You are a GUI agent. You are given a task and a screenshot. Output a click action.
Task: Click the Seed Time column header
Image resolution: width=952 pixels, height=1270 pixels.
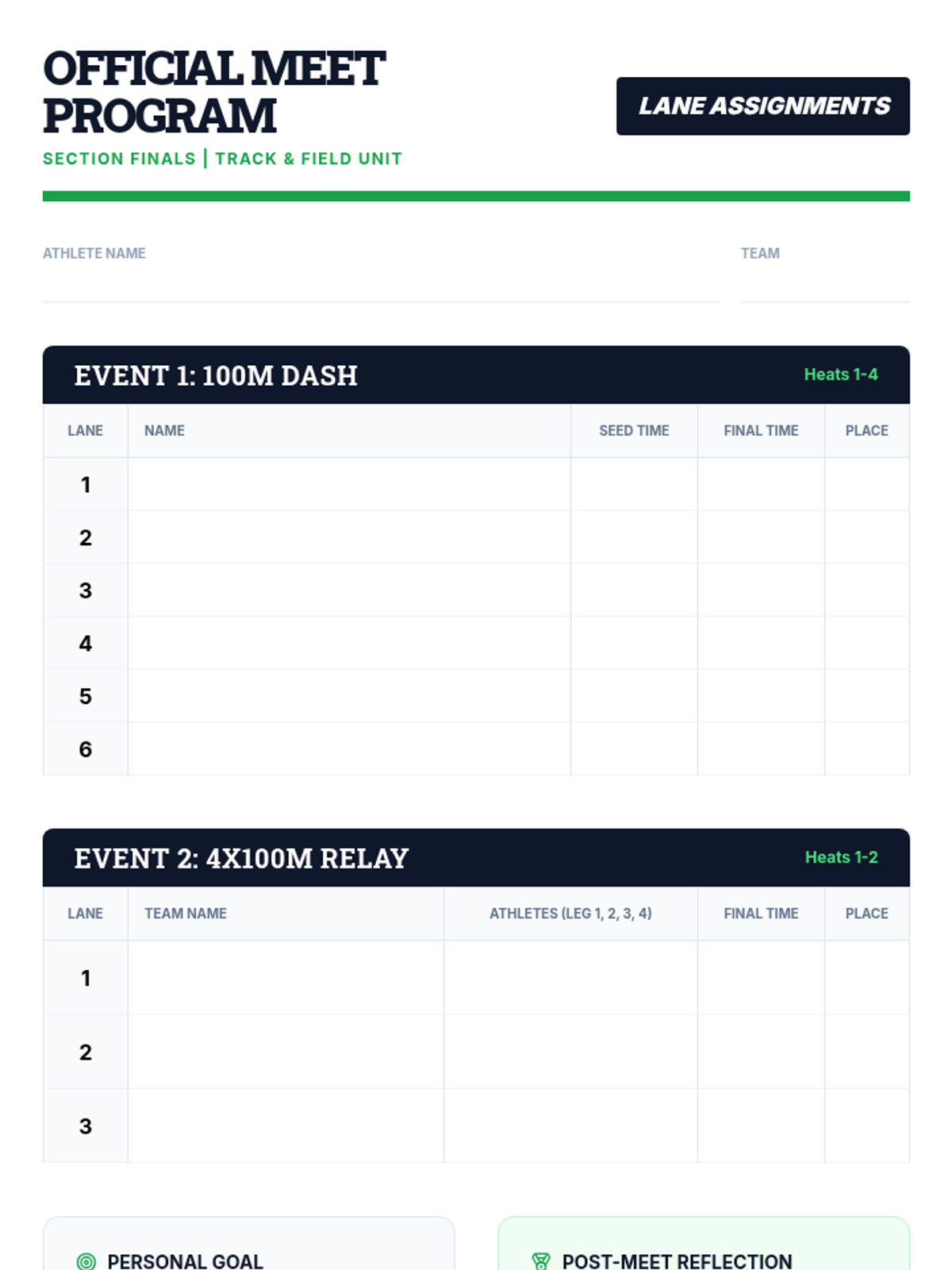click(634, 430)
